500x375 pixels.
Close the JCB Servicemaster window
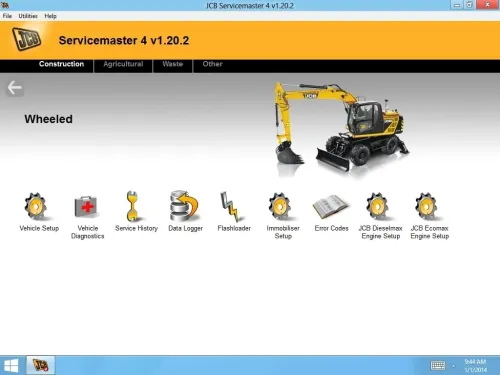click(487, 5)
